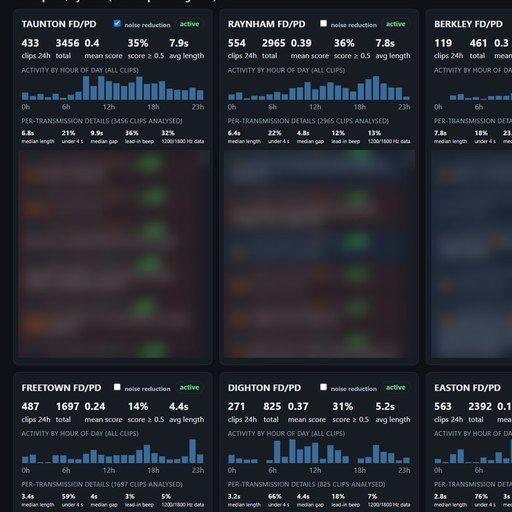
Task: Click Raynham's 6.4s median length
Action: [x=234, y=133]
